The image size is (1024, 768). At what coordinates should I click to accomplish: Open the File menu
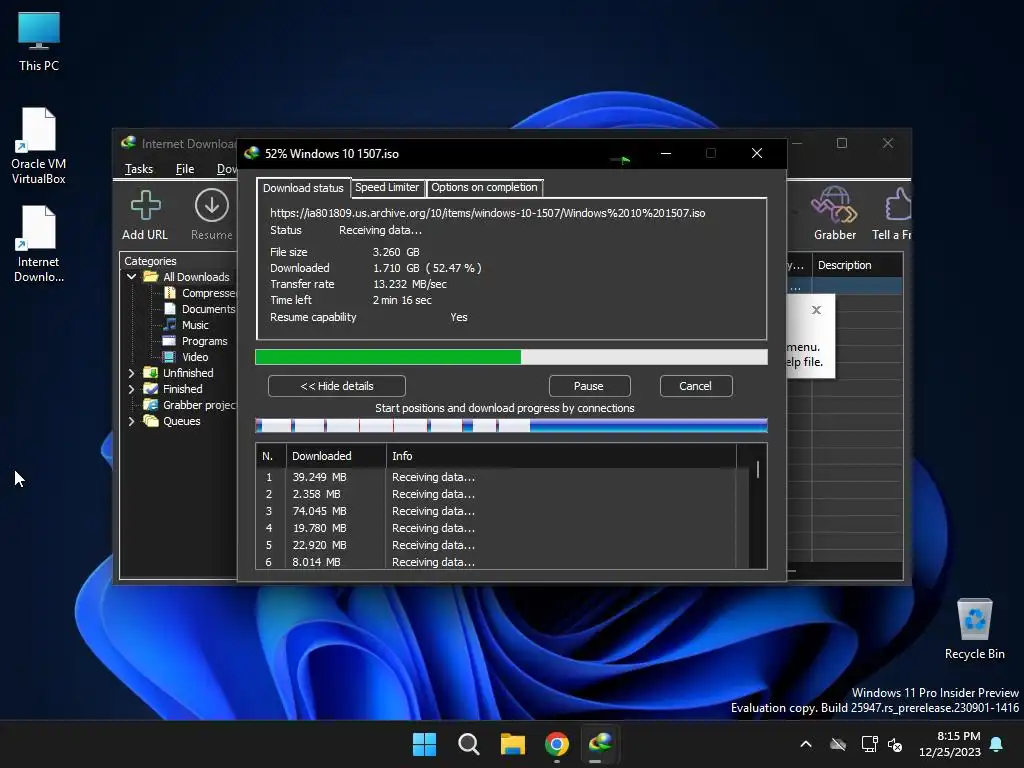coord(185,169)
